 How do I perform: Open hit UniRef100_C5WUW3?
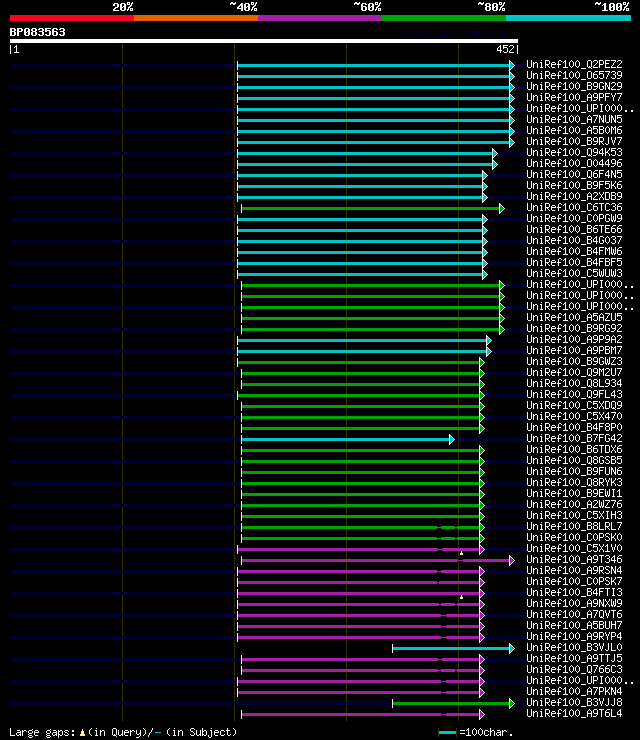(574, 274)
